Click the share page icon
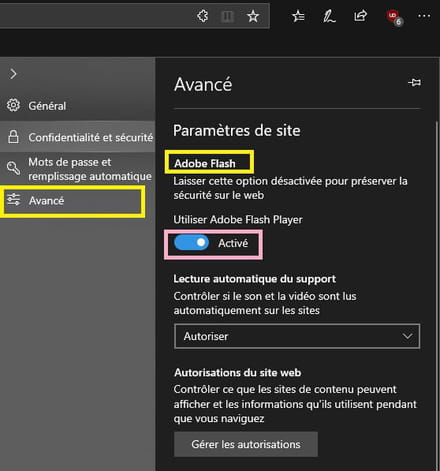The width and height of the screenshot is (440, 471). 360,16
